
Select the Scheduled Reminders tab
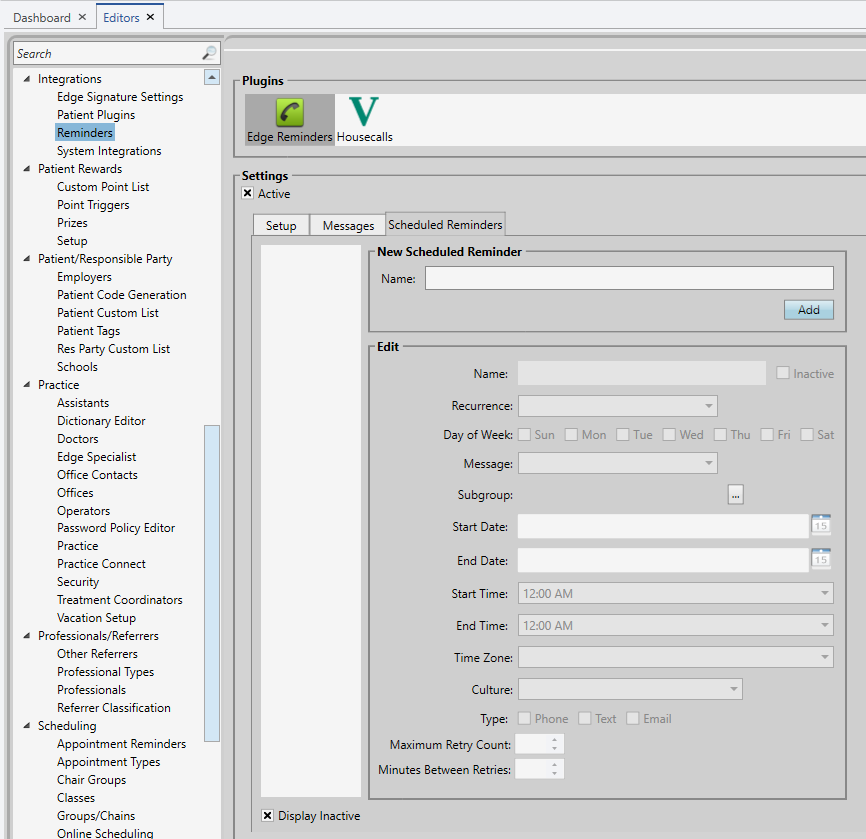pos(445,224)
